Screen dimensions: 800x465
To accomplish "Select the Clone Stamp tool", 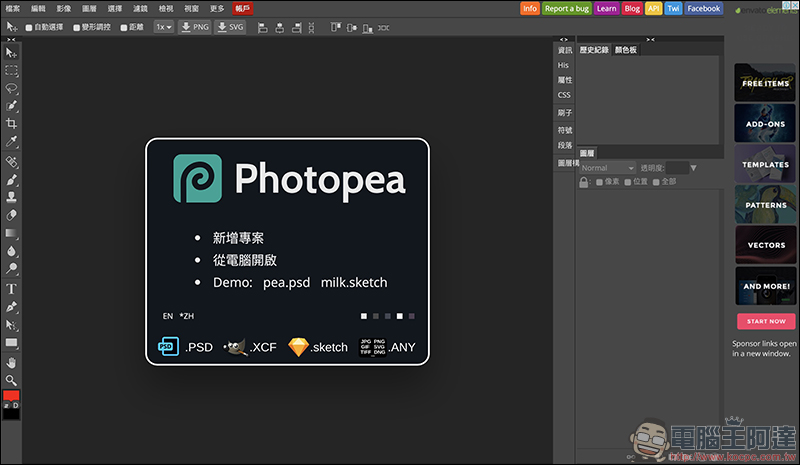I will point(11,197).
